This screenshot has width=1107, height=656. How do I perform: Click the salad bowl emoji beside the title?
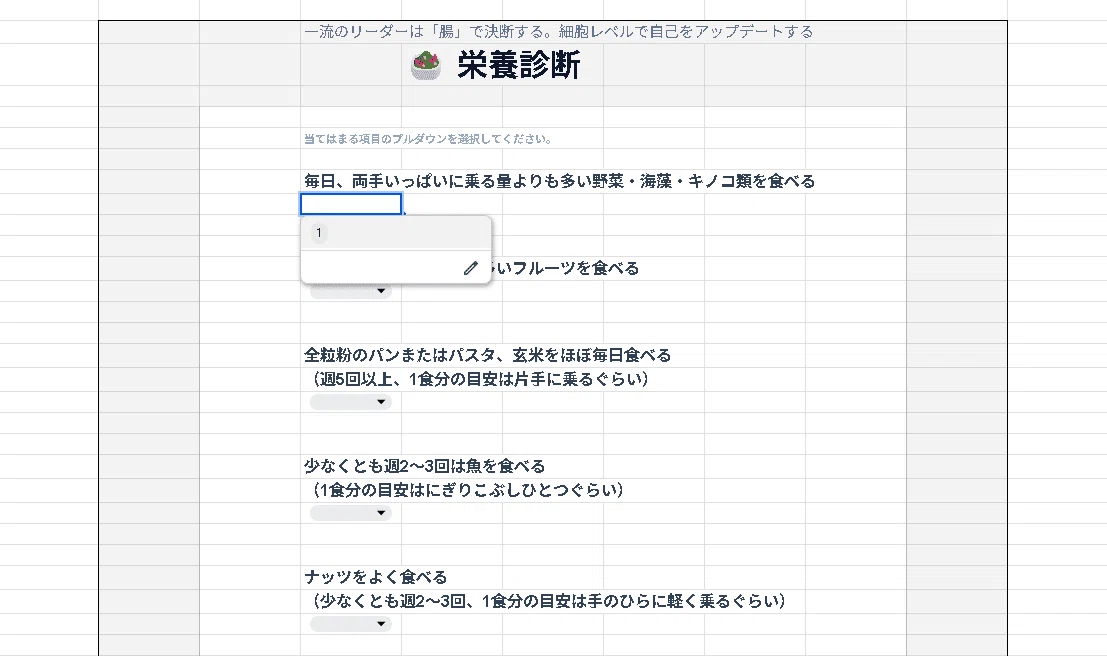[426, 66]
